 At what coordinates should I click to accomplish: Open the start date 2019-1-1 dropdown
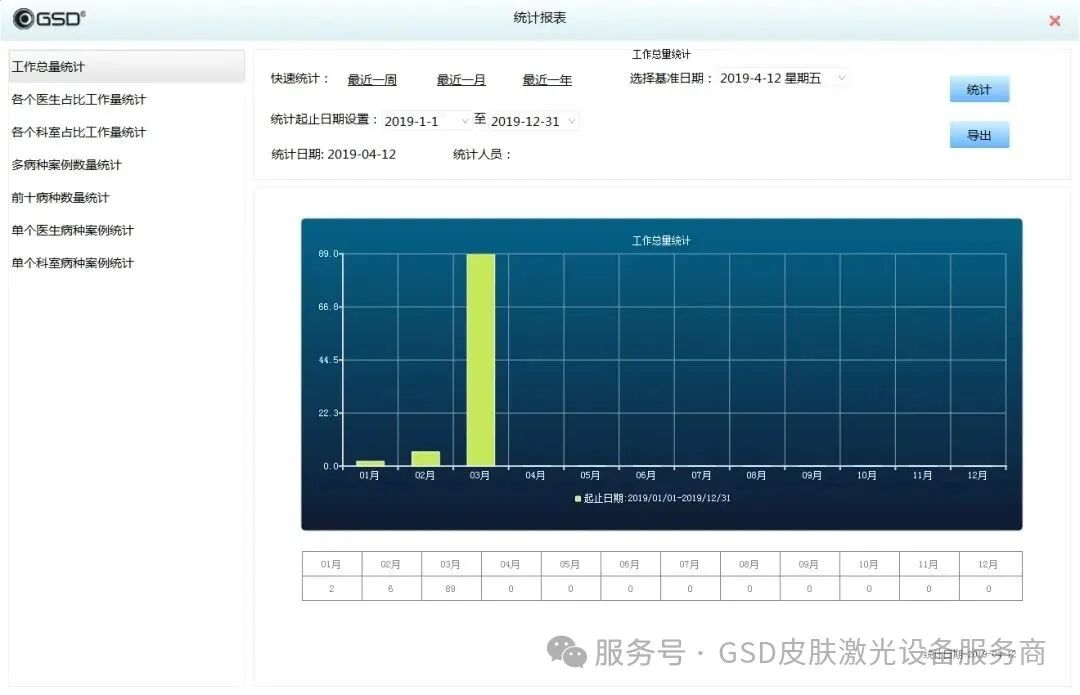click(463, 120)
